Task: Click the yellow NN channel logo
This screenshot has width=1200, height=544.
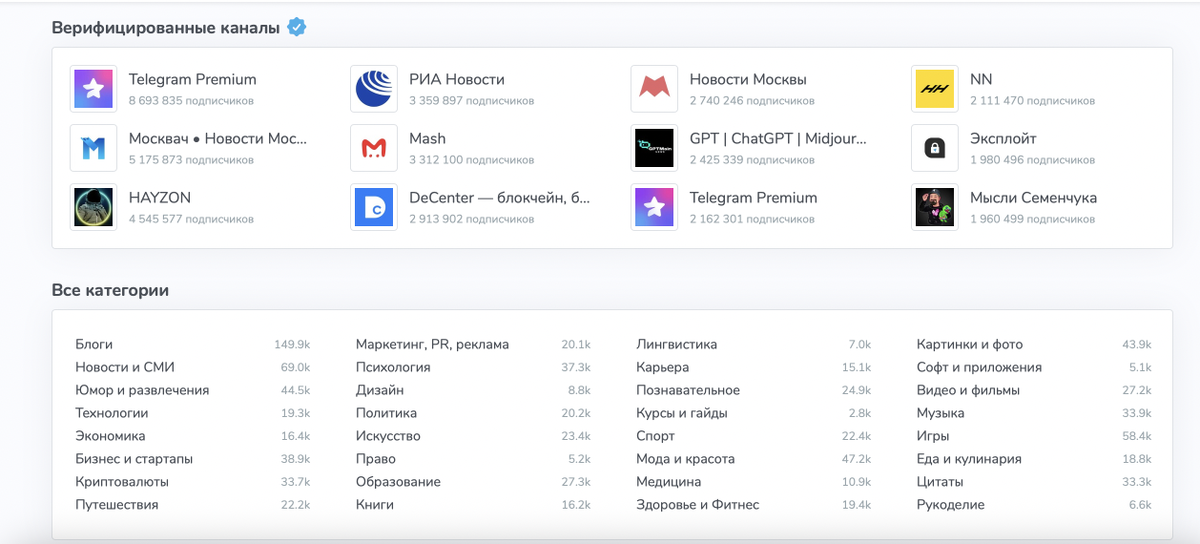Action: coord(935,90)
